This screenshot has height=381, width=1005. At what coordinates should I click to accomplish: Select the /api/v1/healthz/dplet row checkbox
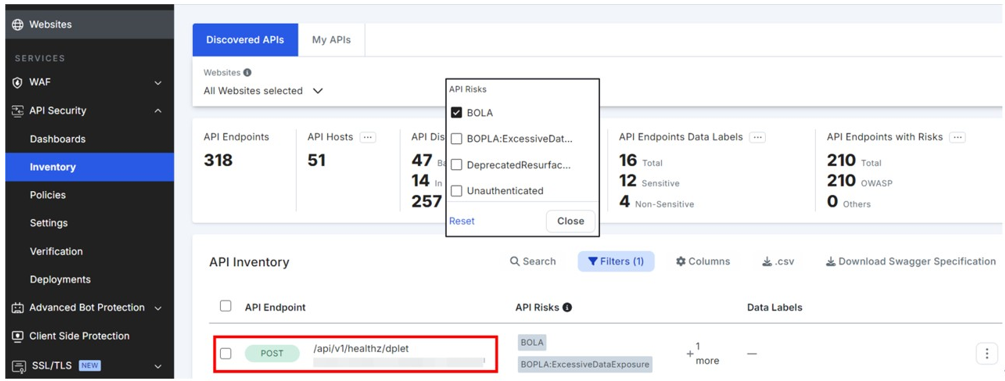226,353
